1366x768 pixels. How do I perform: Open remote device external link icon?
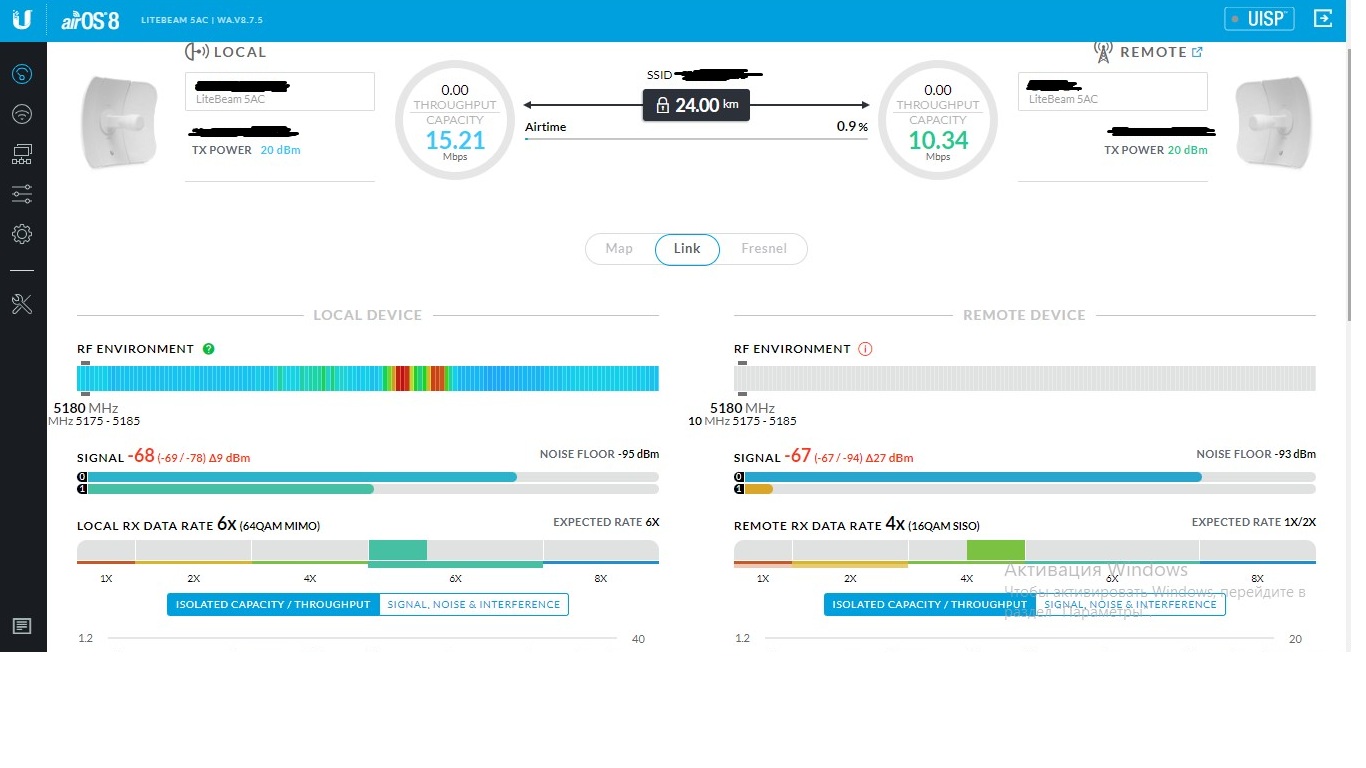click(x=1197, y=52)
